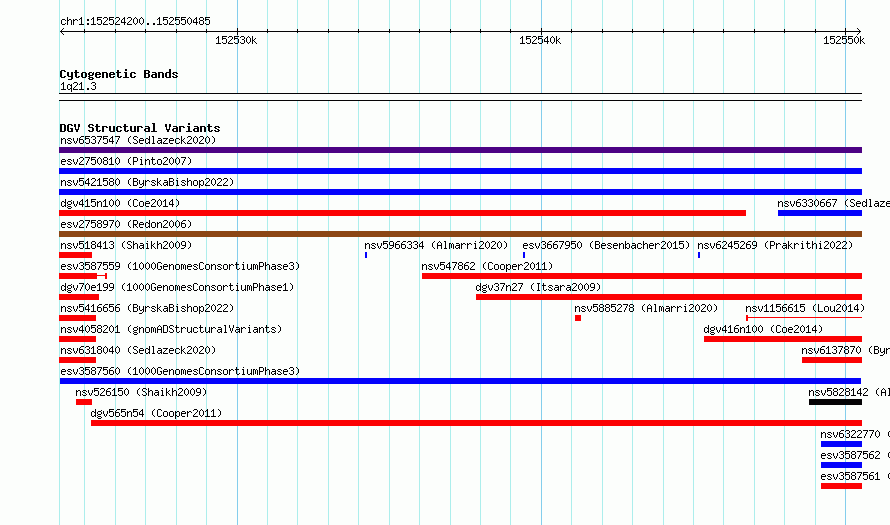
Task: Click the blue nsv5421580 variant bar
Action: point(460,192)
